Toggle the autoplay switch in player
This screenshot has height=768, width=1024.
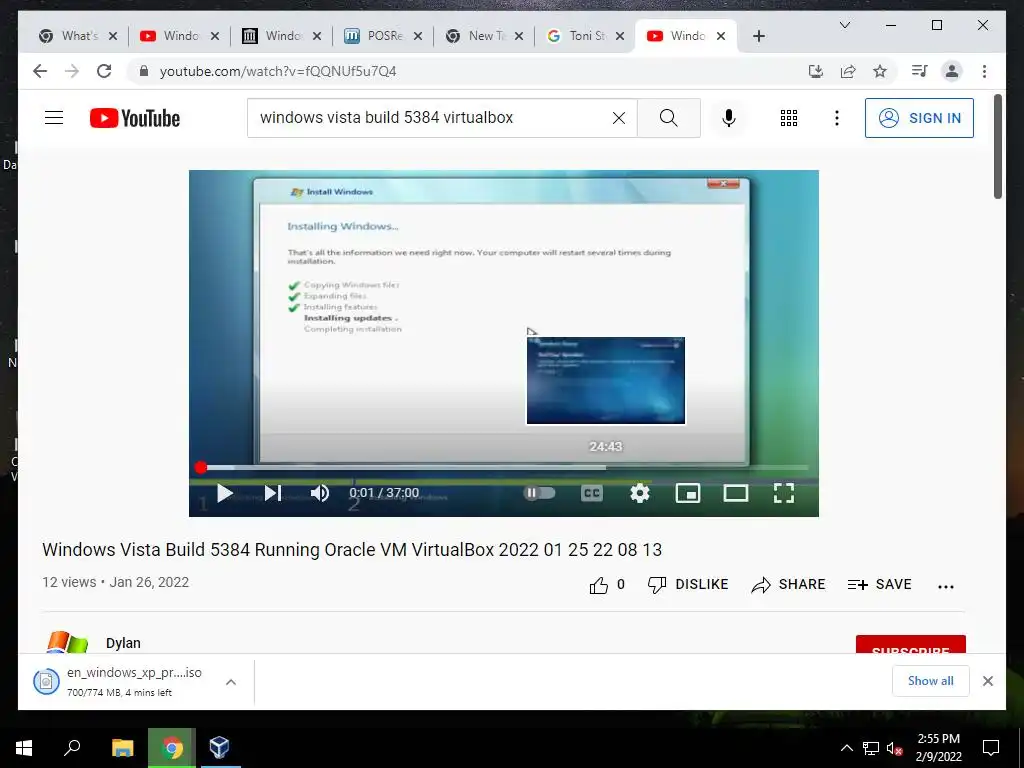click(x=539, y=493)
